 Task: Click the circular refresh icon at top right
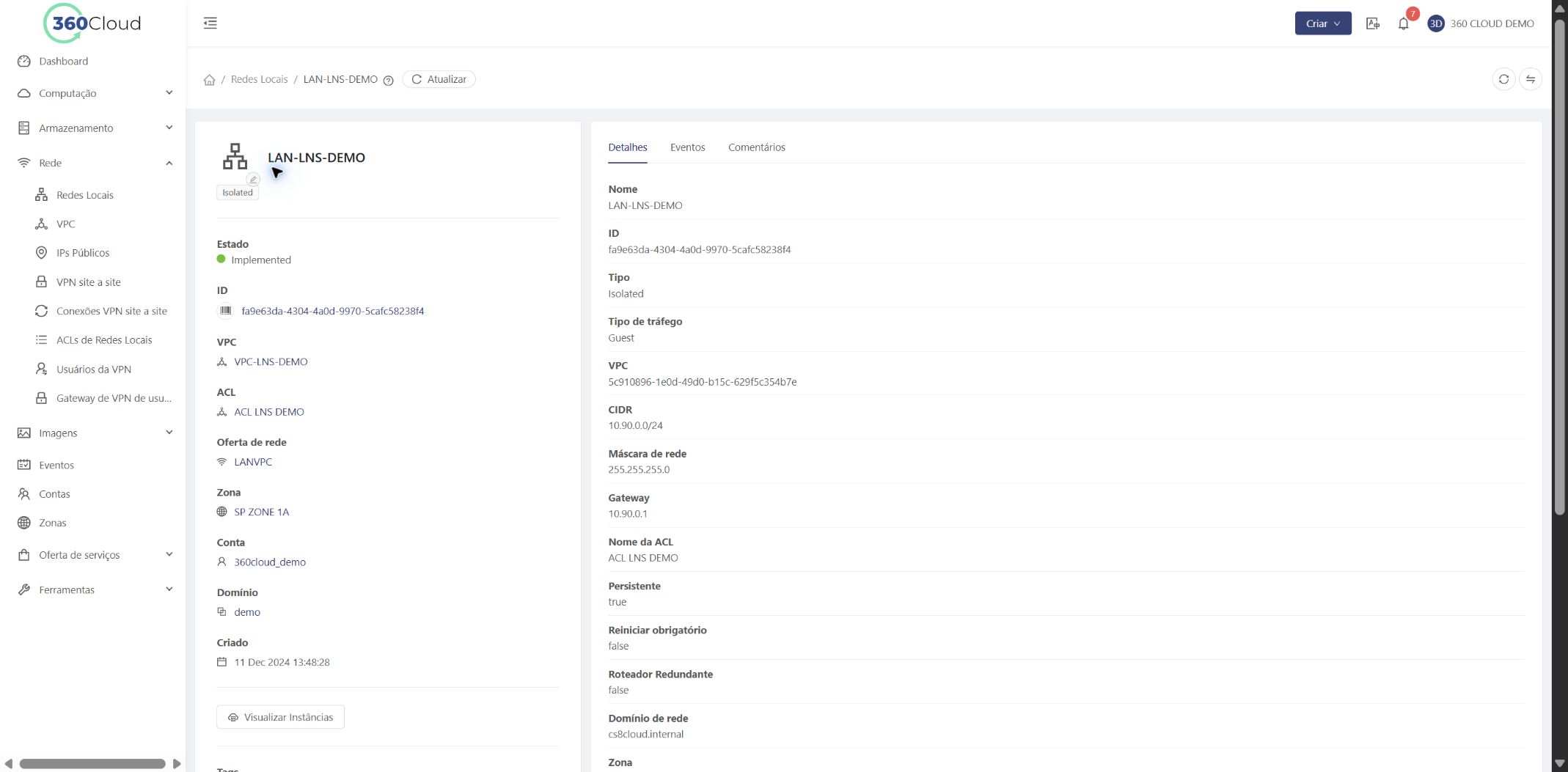(1503, 79)
